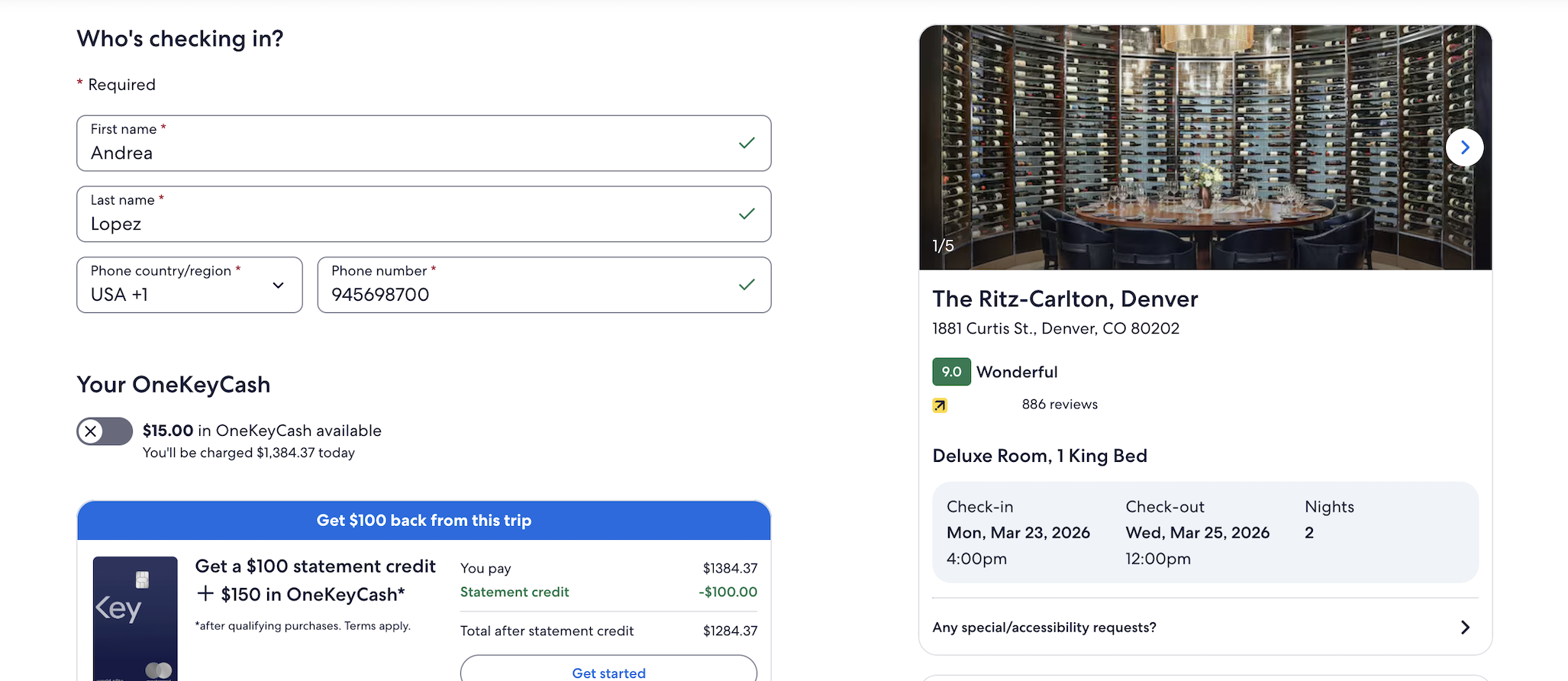This screenshot has height=681, width=1568.
Task: Click the hotel wine room photo
Action: pos(1205,147)
